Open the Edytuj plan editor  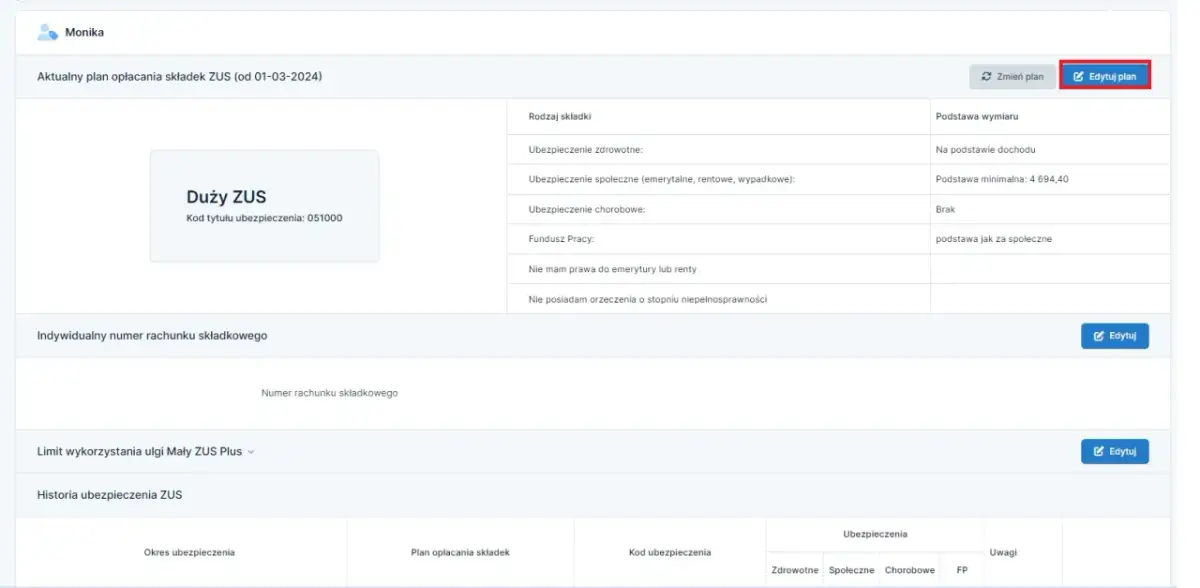(x=1104, y=76)
